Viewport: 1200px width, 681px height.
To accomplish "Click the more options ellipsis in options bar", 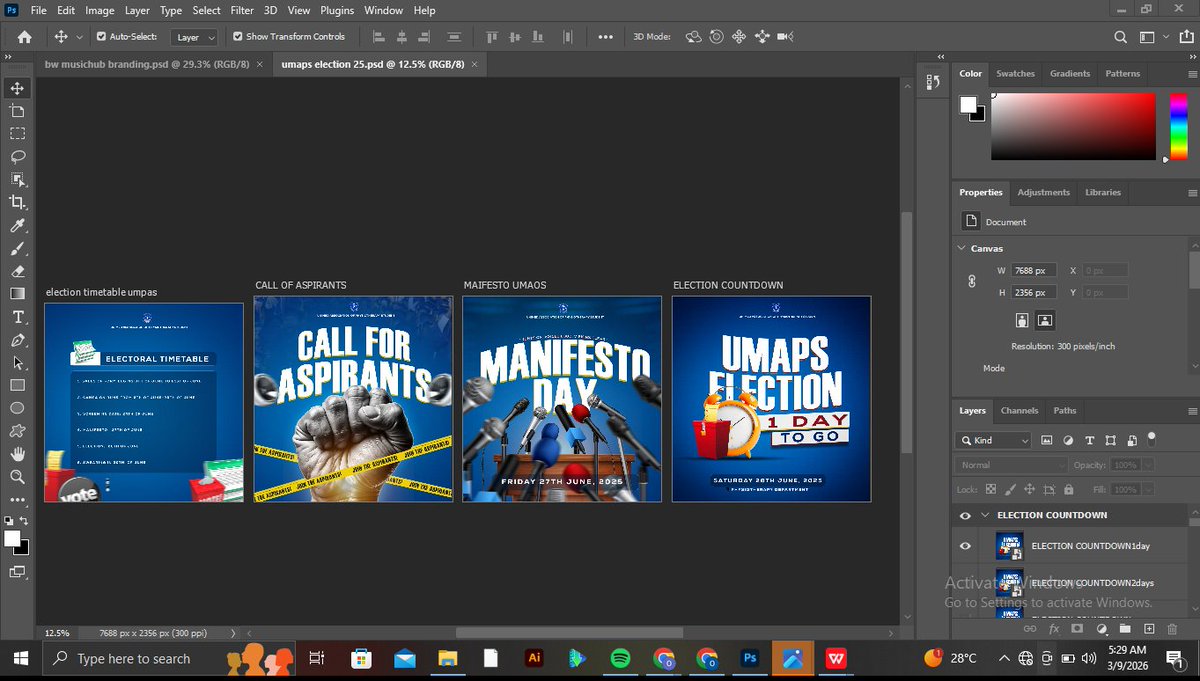I will click(x=605, y=37).
